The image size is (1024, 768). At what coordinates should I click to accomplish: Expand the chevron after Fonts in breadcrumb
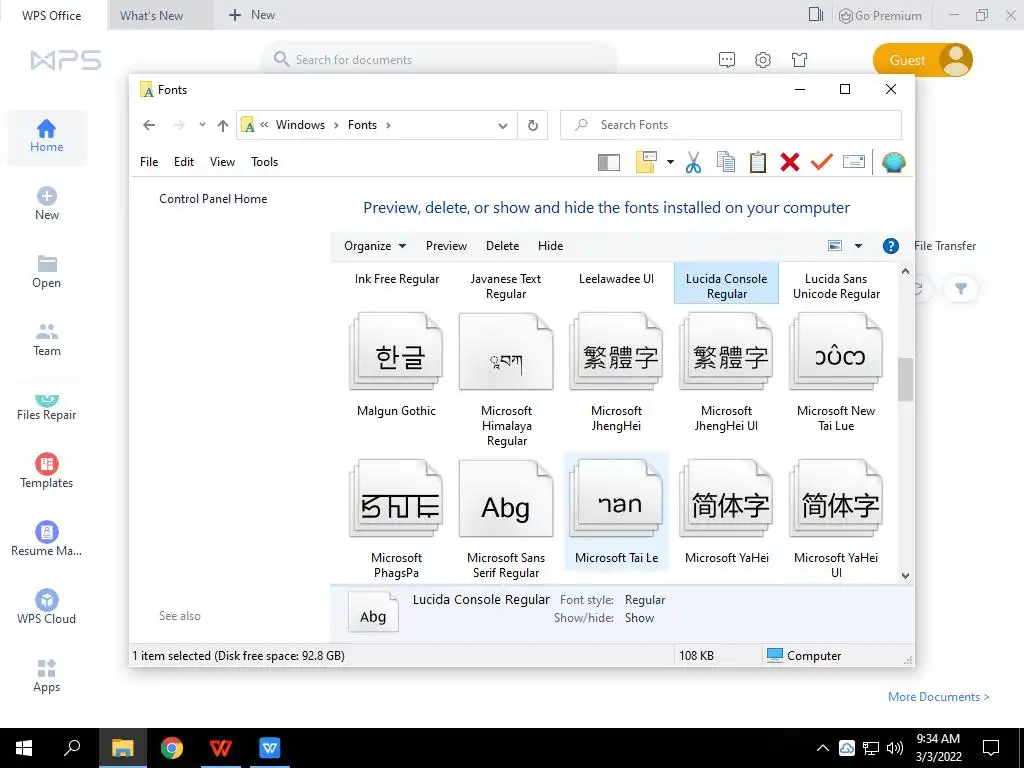[388, 125]
